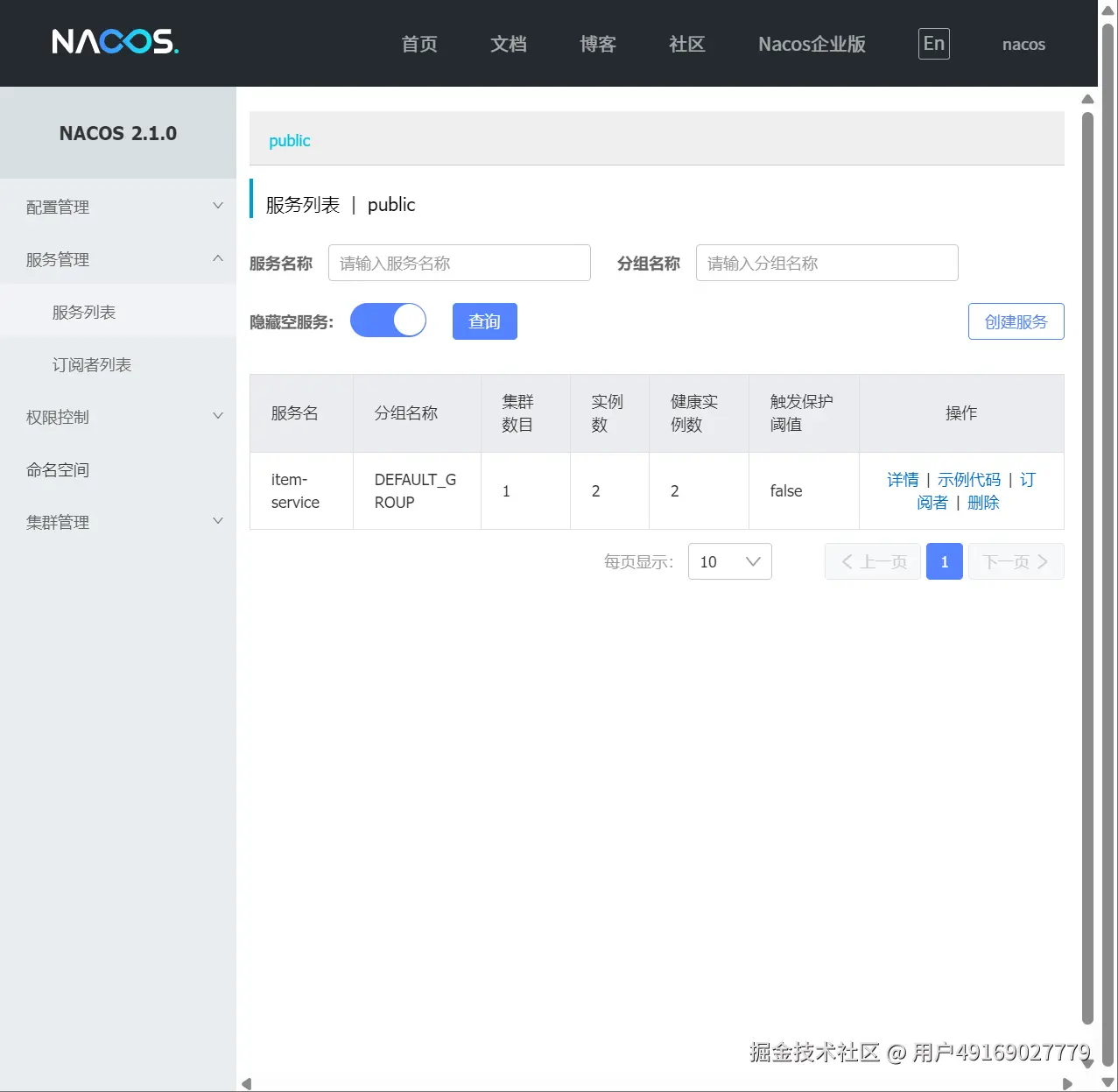Open Nacos企业版 link in header

(812, 44)
